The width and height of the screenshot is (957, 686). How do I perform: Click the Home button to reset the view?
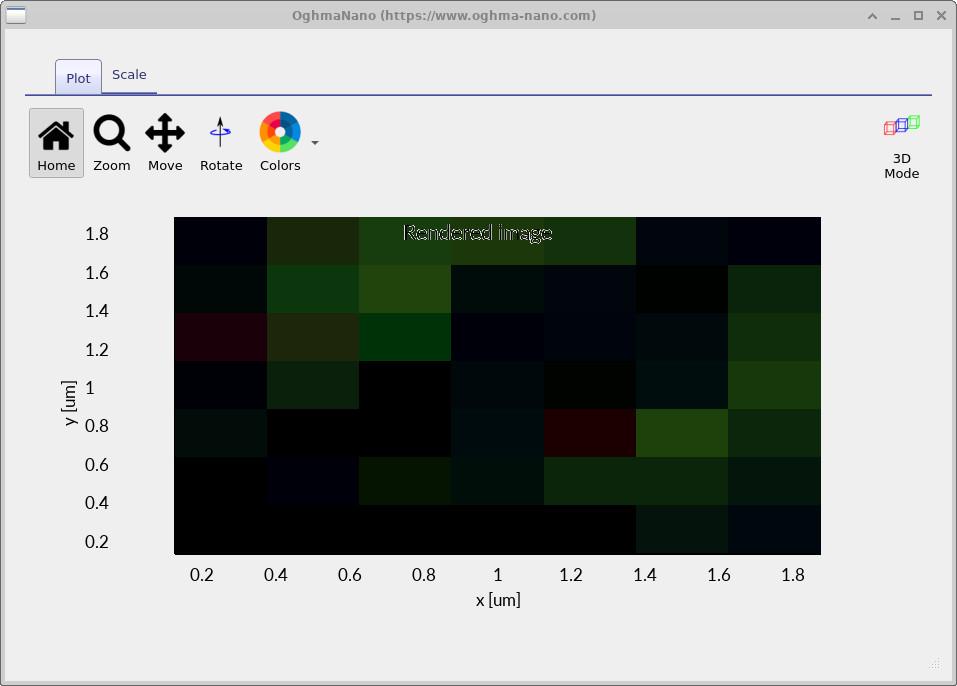(x=56, y=141)
